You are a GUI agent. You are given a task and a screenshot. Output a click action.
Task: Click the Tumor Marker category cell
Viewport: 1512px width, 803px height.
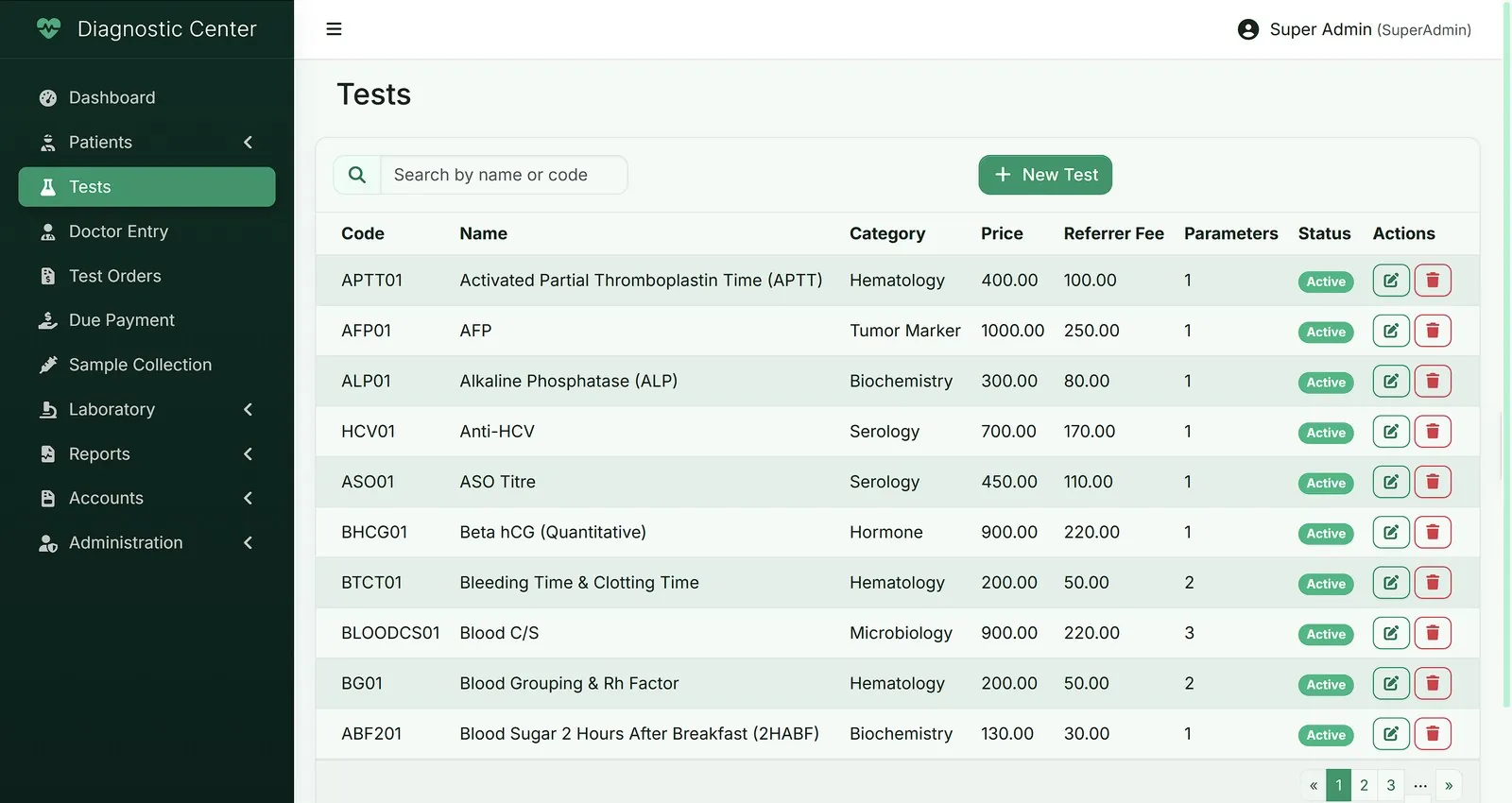click(x=904, y=331)
